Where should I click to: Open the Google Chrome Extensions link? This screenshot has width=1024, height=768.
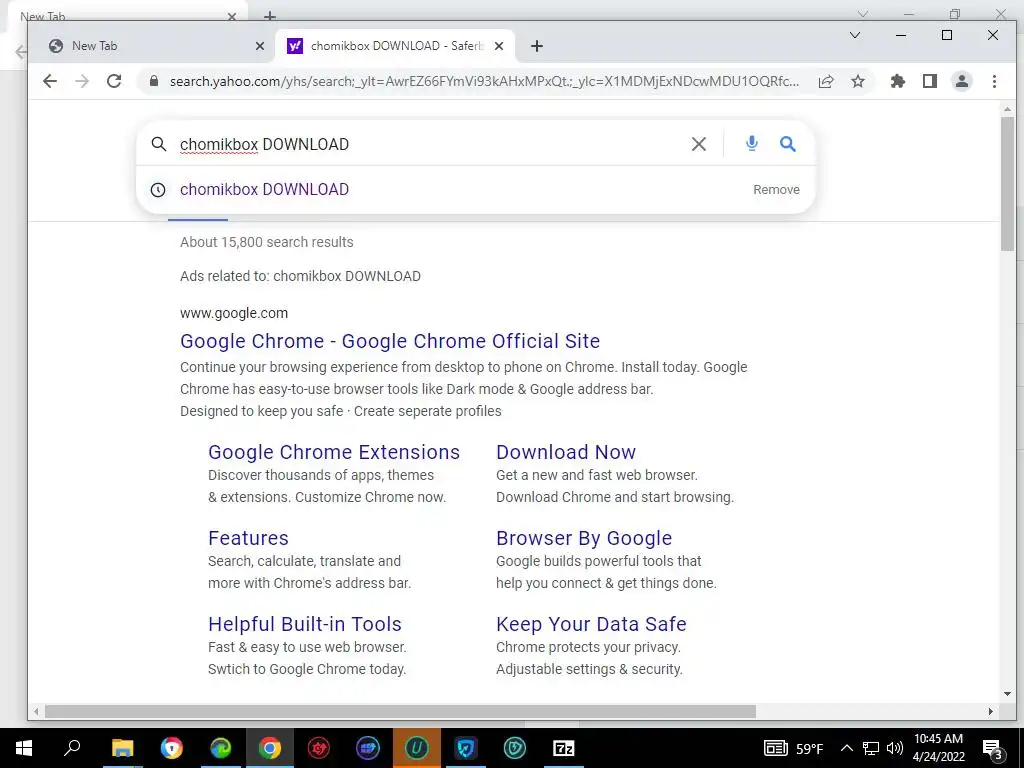(334, 452)
